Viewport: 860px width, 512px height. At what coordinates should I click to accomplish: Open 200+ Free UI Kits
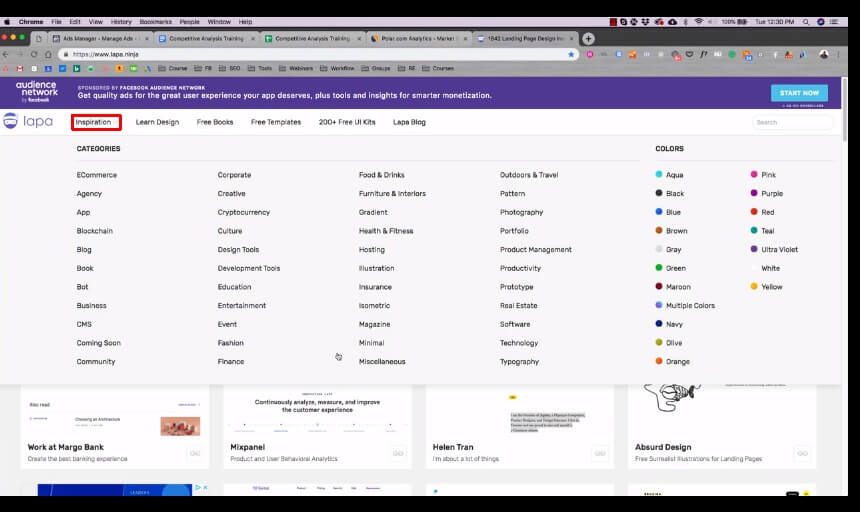[x=347, y=122]
